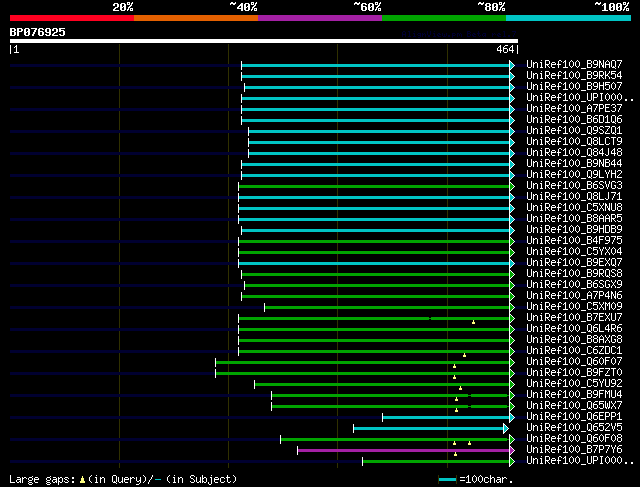The width and height of the screenshot is (640, 487).
Task: Select the UniRef100_Q6L4R6 label
Action: pos(574,329)
